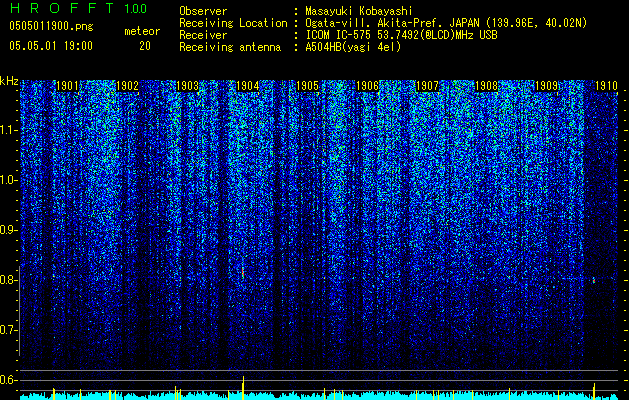
Task: Click the 1904 time marker
Action: point(248,86)
